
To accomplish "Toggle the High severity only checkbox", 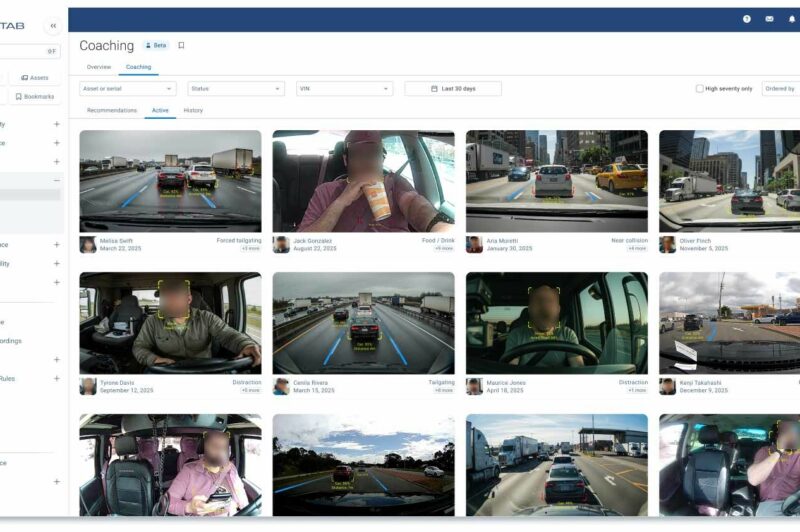I will [699, 89].
